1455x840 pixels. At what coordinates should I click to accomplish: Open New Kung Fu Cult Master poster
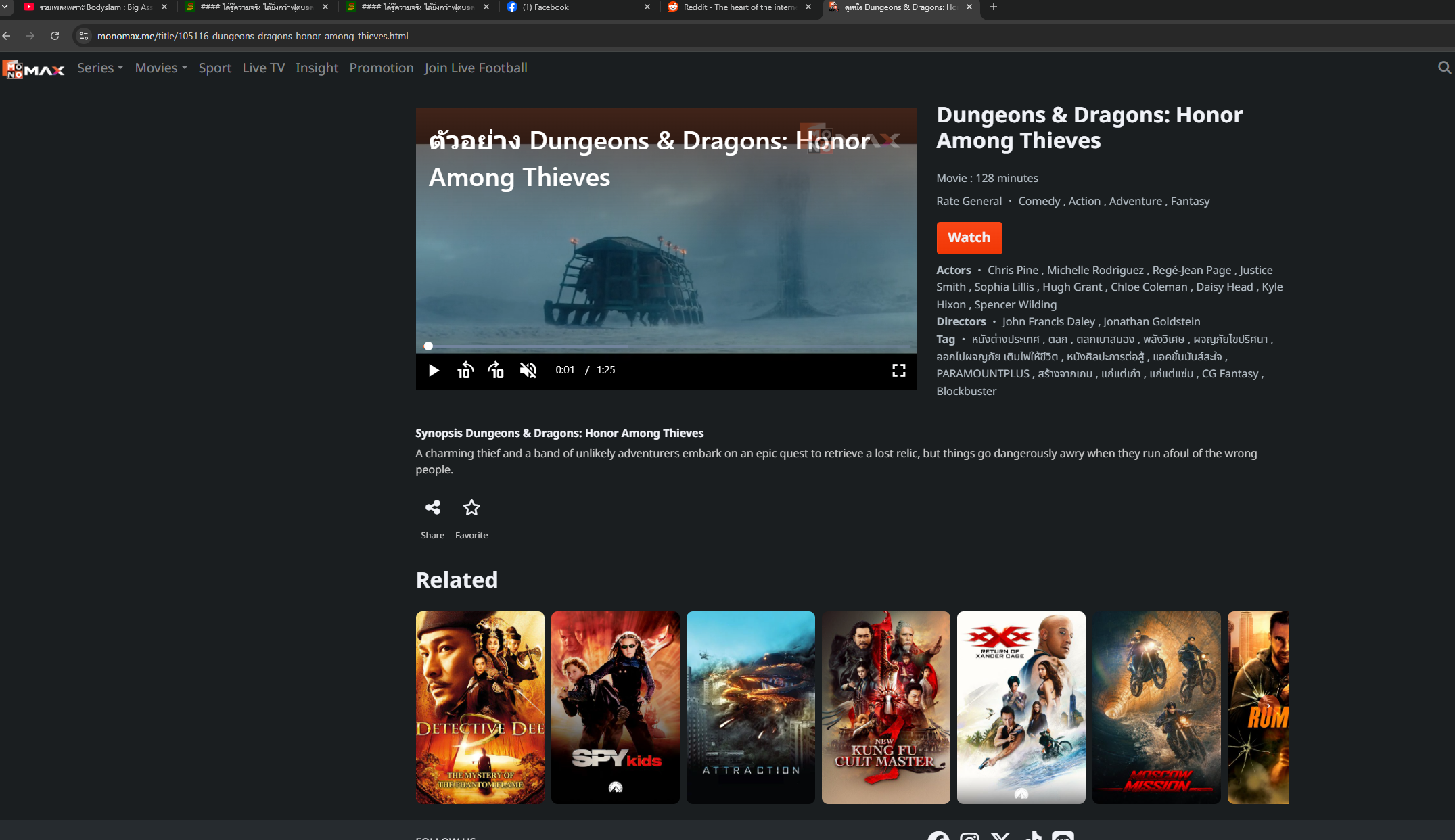(x=886, y=707)
